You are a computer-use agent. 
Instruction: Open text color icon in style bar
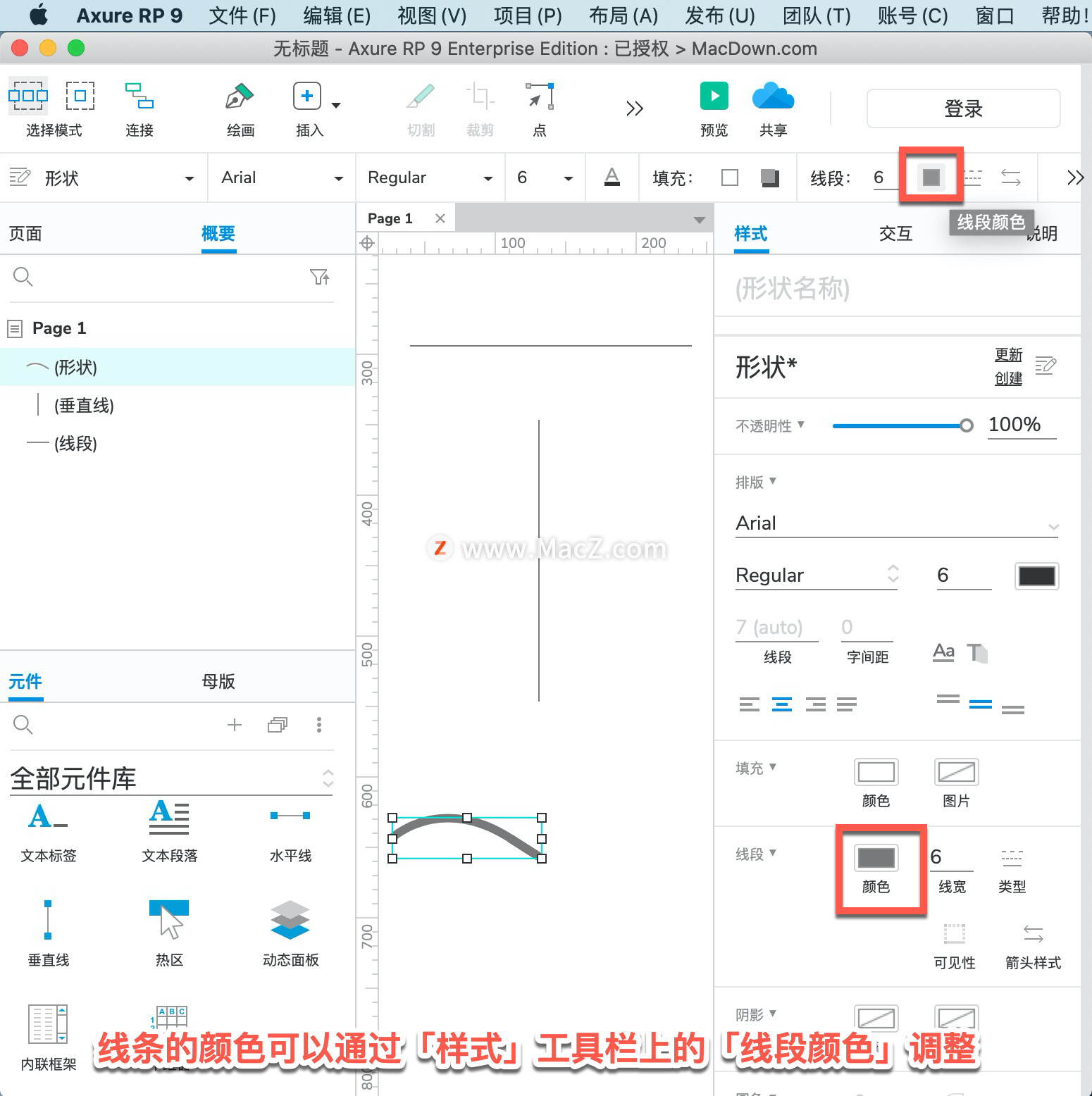[612, 177]
